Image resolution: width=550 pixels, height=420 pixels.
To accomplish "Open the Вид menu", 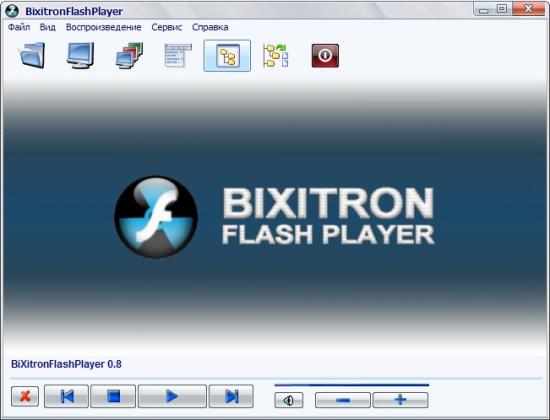I will pos(47,27).
